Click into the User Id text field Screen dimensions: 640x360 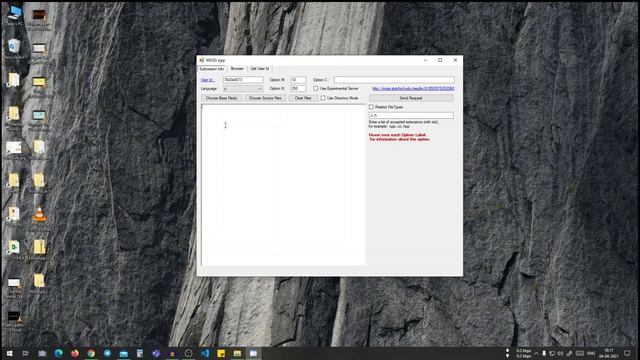tap(243, 80)
